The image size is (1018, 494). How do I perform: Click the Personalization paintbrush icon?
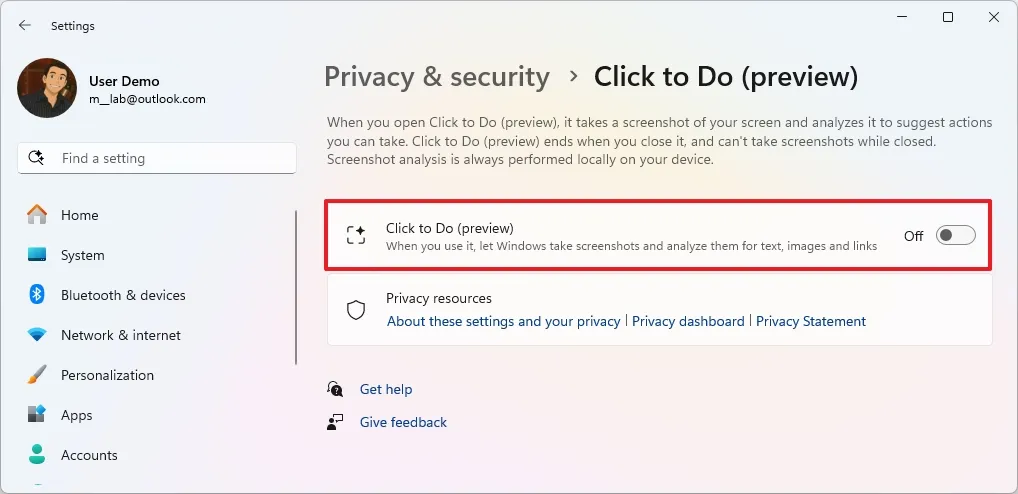(37, 375)
